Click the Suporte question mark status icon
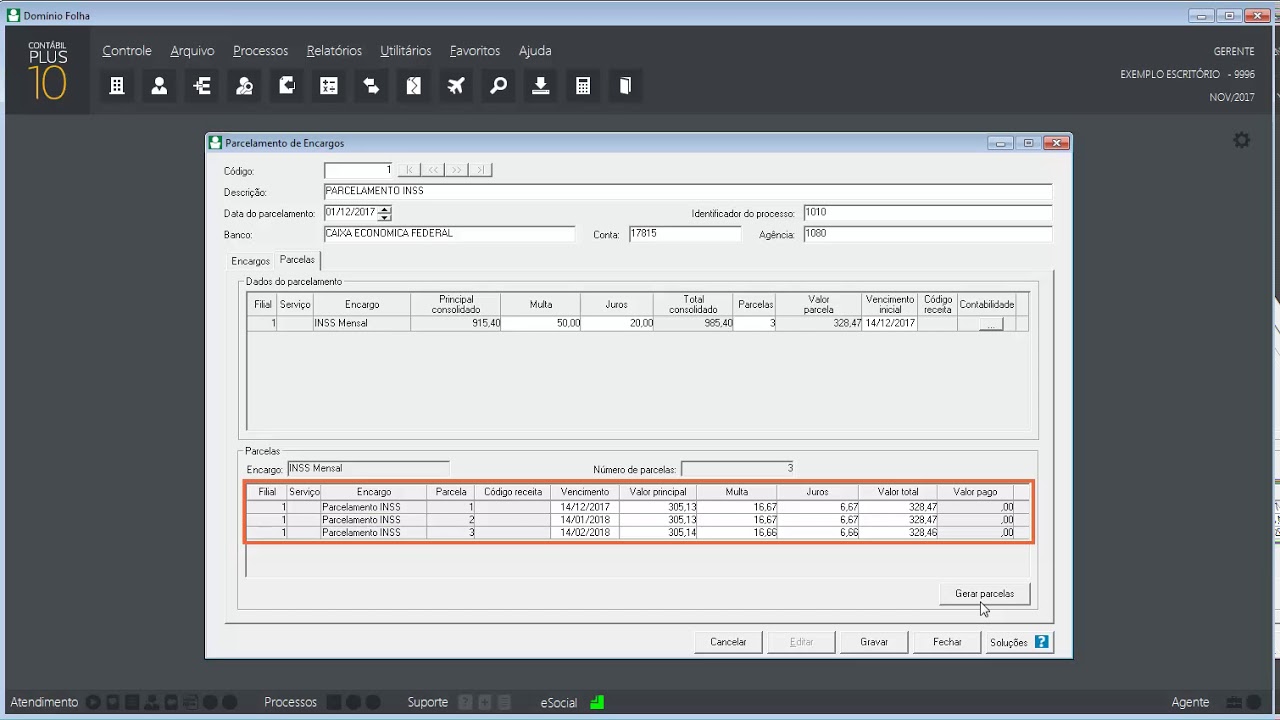 coord(465,702)
